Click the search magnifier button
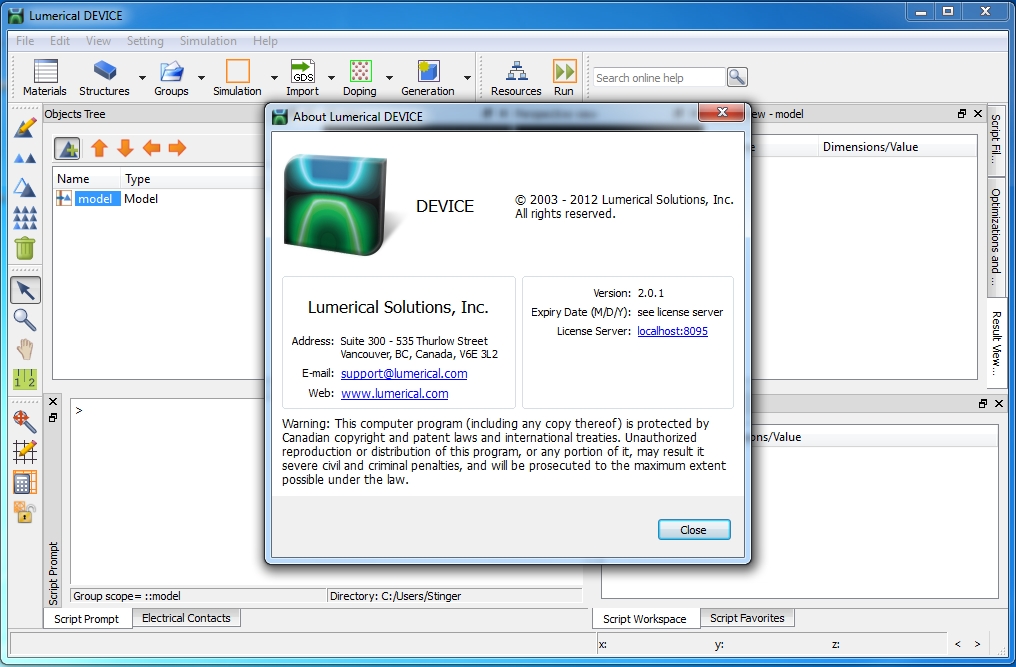Screen dimensions: 1016x667 [737, 77]
